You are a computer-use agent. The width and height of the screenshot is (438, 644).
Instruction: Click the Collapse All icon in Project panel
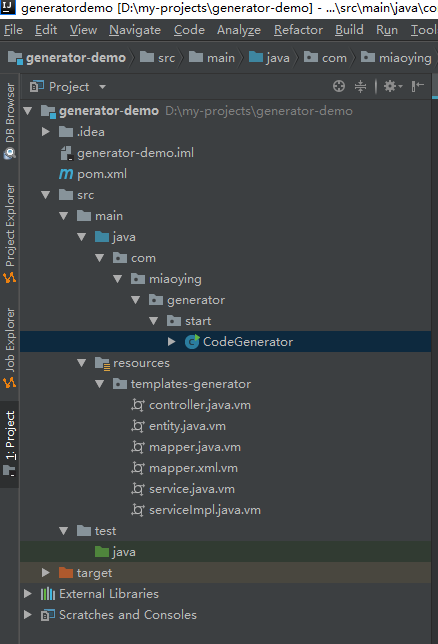[x=360, y=86]
